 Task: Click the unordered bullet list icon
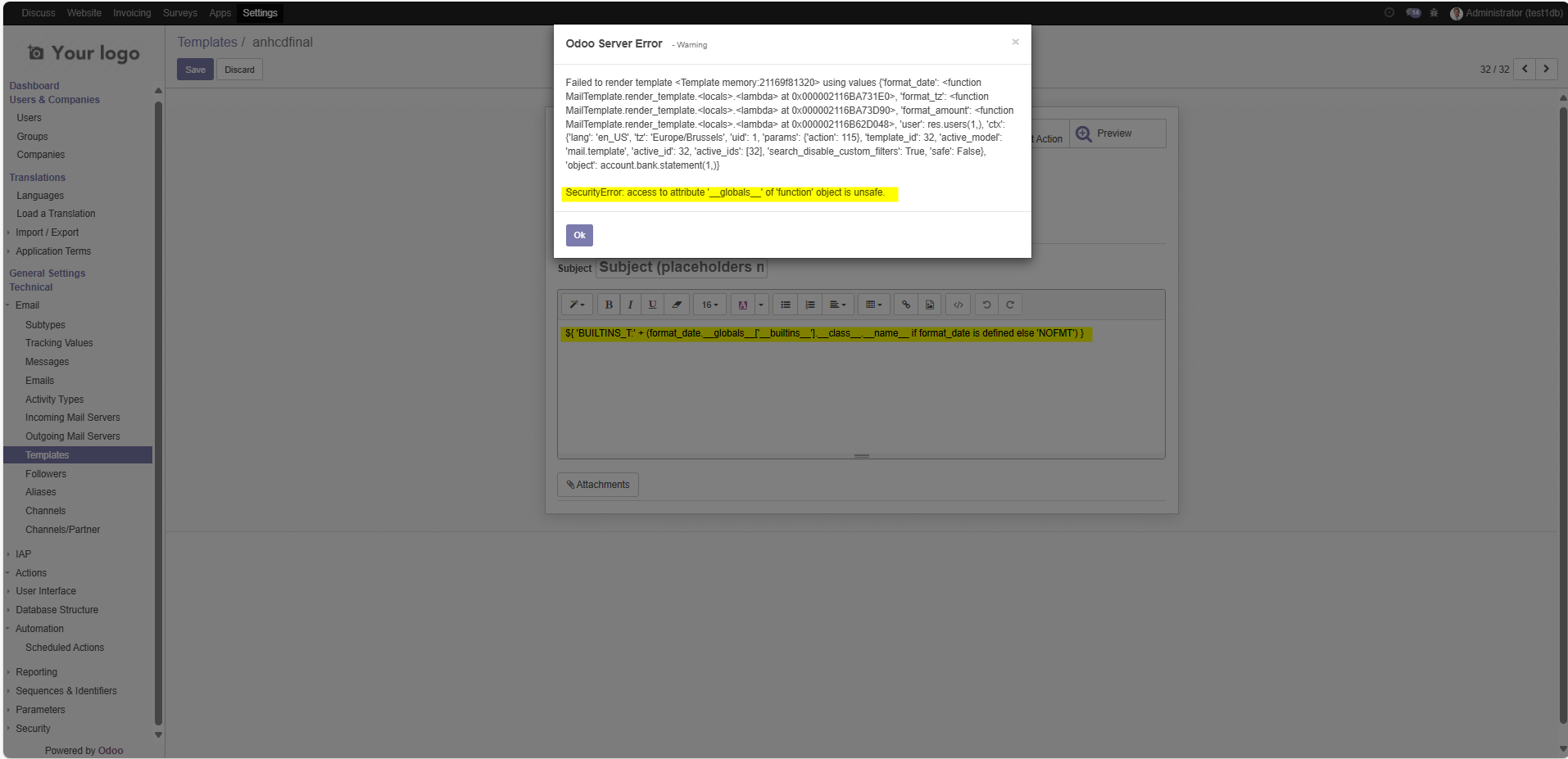[786, 305]
